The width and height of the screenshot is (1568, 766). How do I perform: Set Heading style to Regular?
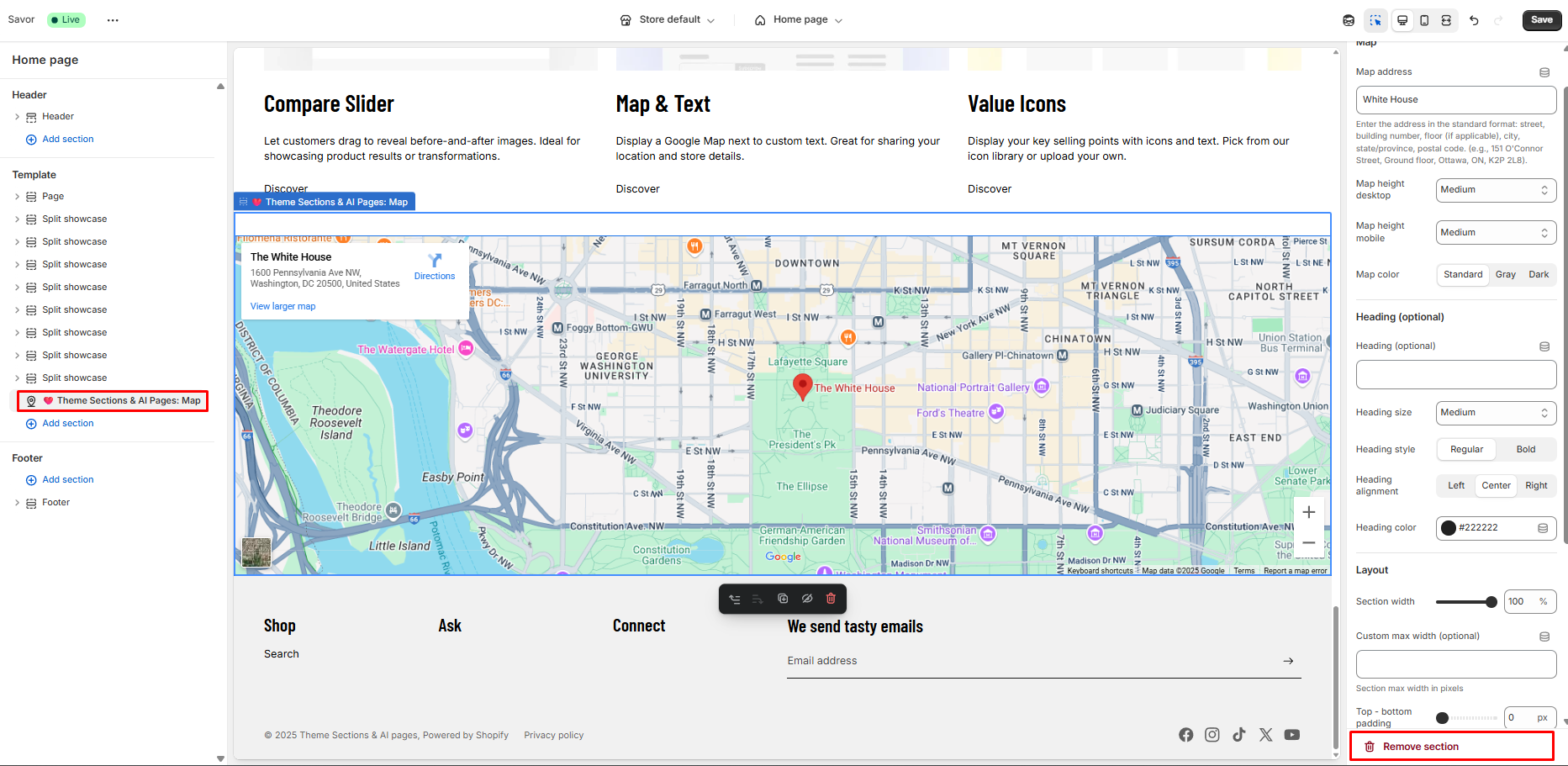tap(1466, 450)
